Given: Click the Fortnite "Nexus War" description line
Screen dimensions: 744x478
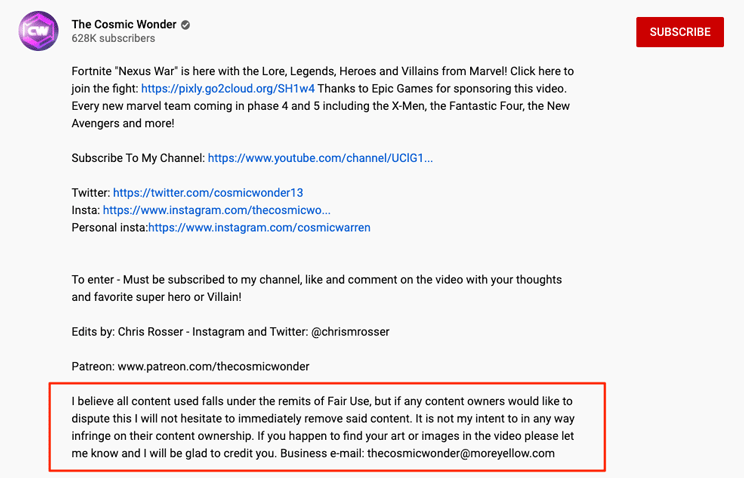Looking at the screenshot, I should click(x=323, y=71).
